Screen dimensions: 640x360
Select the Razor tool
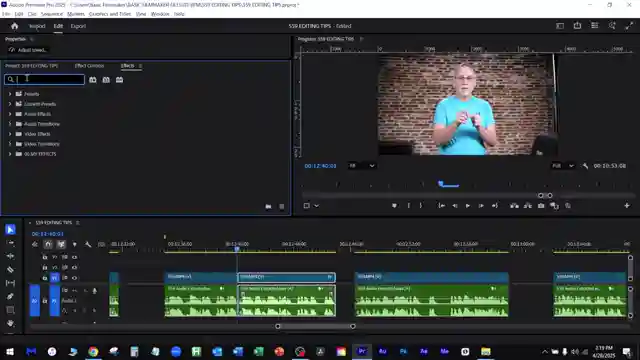point(11,269)
